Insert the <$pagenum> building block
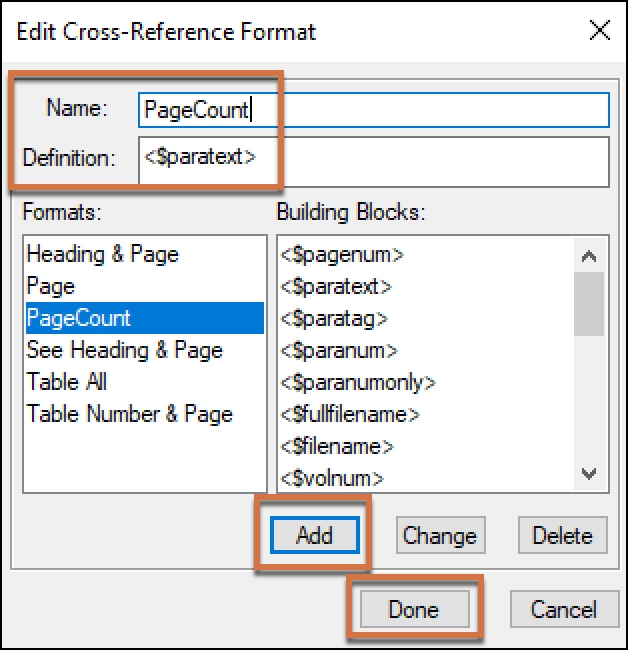The width and height of the screenshot is (628, 650). click(341, 254)
